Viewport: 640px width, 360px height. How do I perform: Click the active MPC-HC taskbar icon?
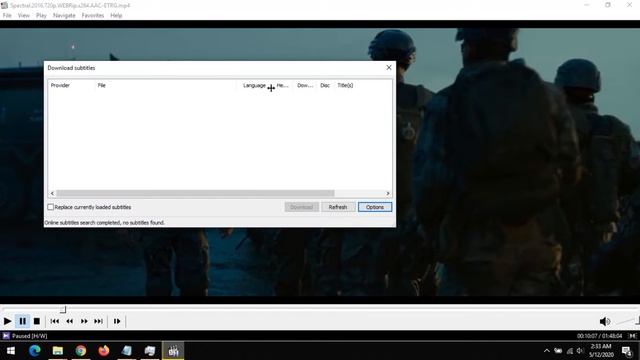pyautogui.click(x=173, y=351)
